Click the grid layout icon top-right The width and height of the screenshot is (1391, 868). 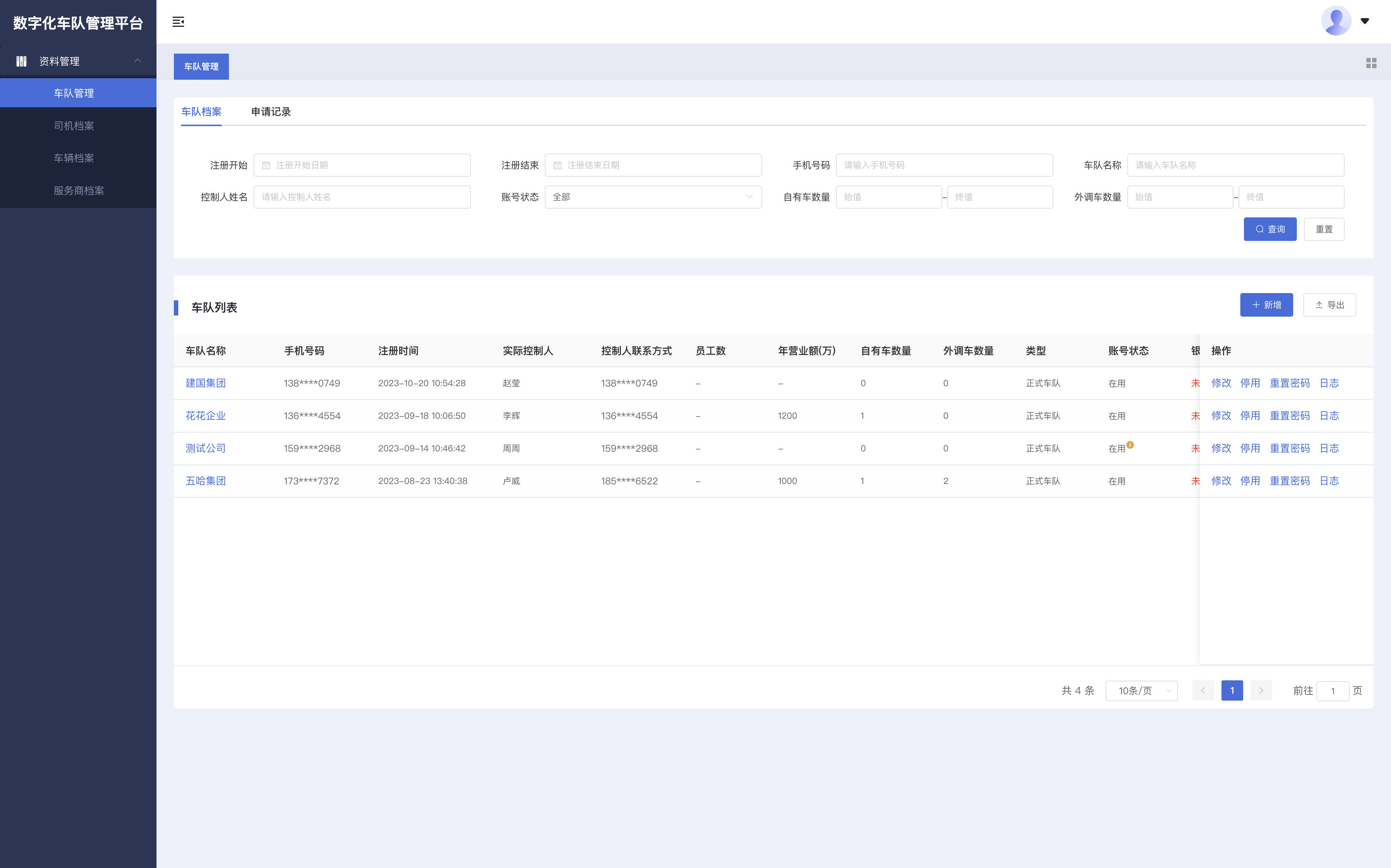coord(1371,63)
